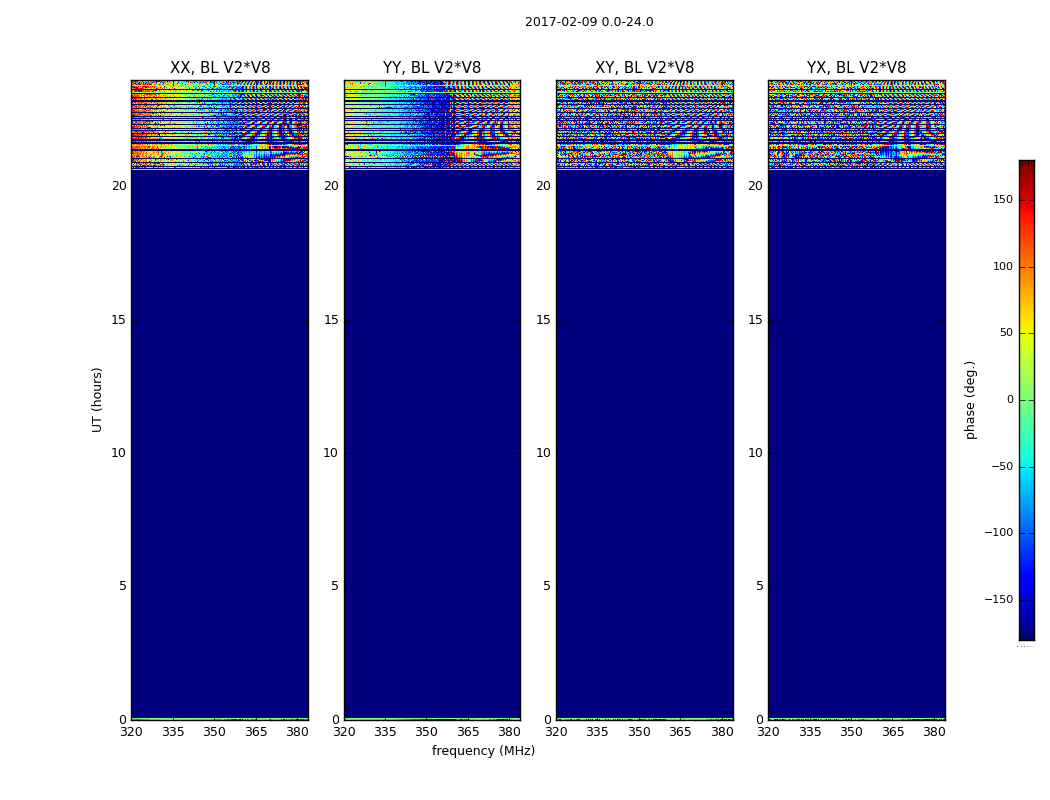Click the −150 tick label on colorbar

click(x=998, y=600)
